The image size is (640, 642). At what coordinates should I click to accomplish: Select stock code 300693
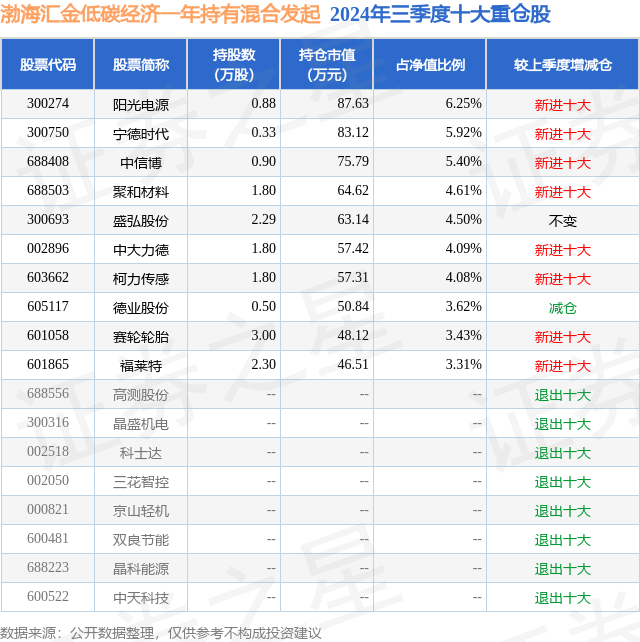pos(48,220)
